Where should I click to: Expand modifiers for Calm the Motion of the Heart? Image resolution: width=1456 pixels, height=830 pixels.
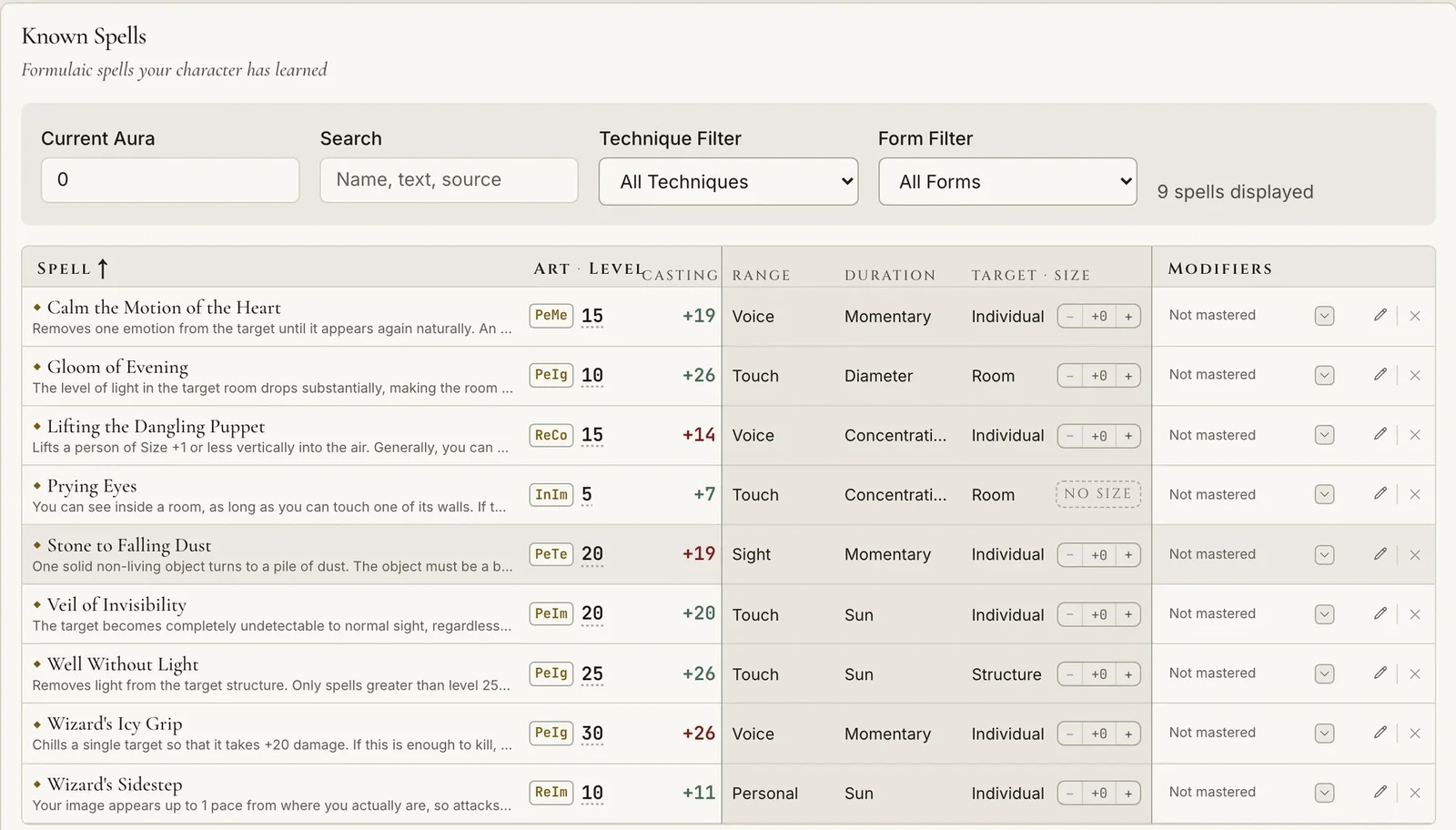(1325, 316)
